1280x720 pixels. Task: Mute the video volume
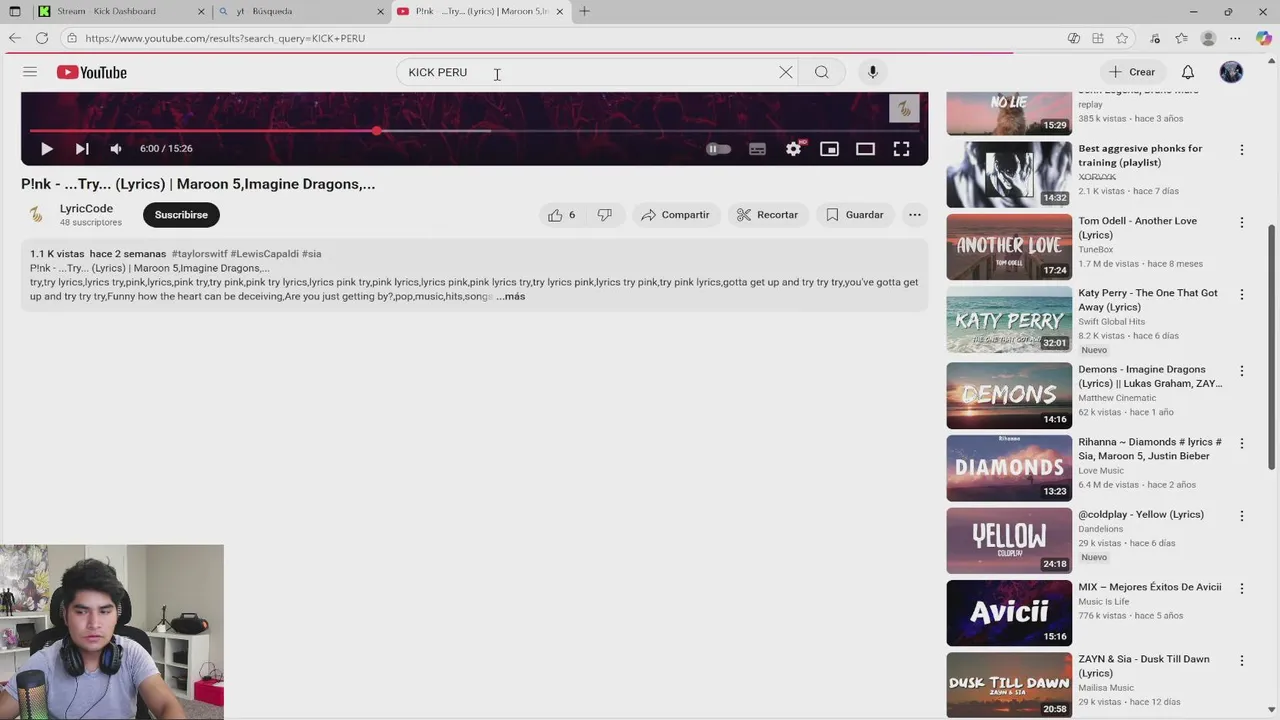click(116, 148)
